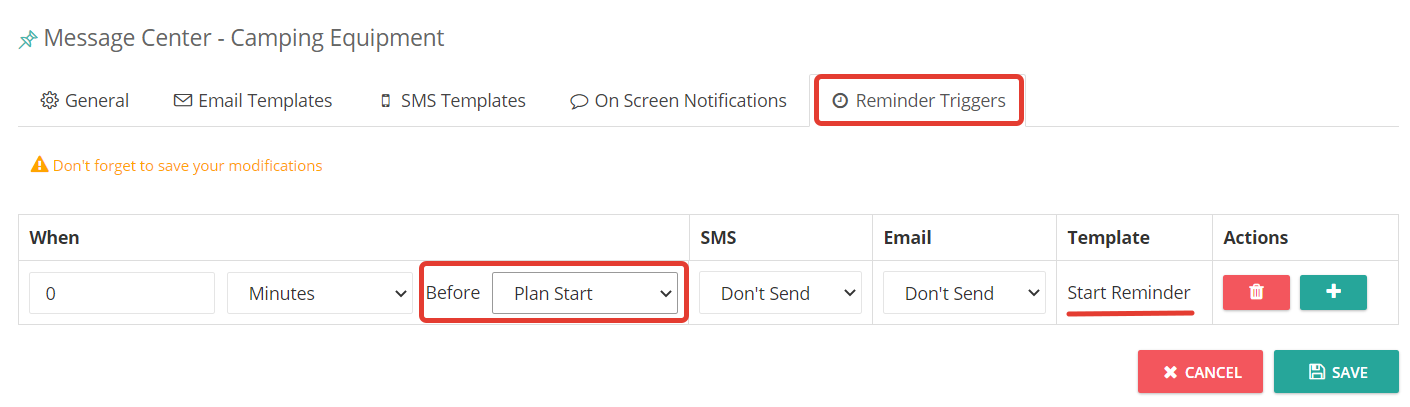
Task: Click the pushpin icon beside Message Center title
Action: click(x=28, y=41)
